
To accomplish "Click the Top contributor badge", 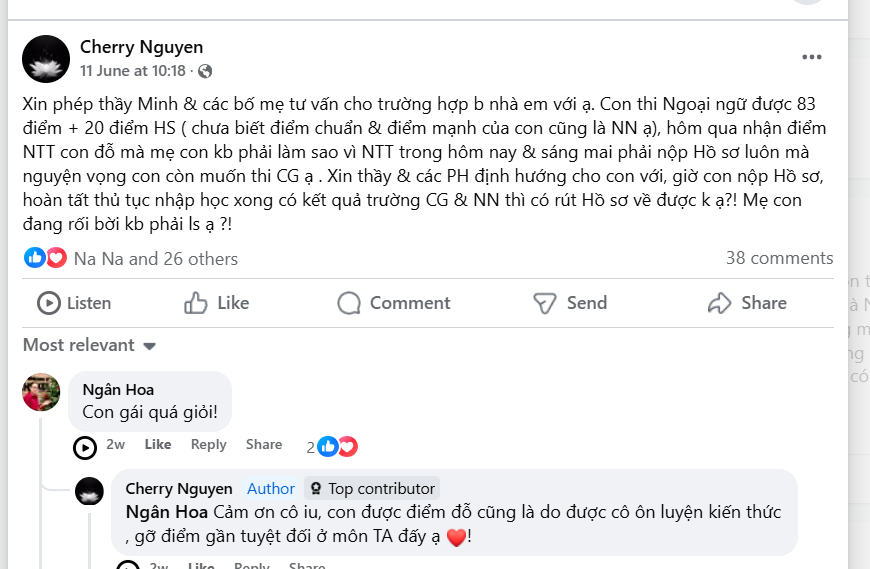I will point(372,488).
